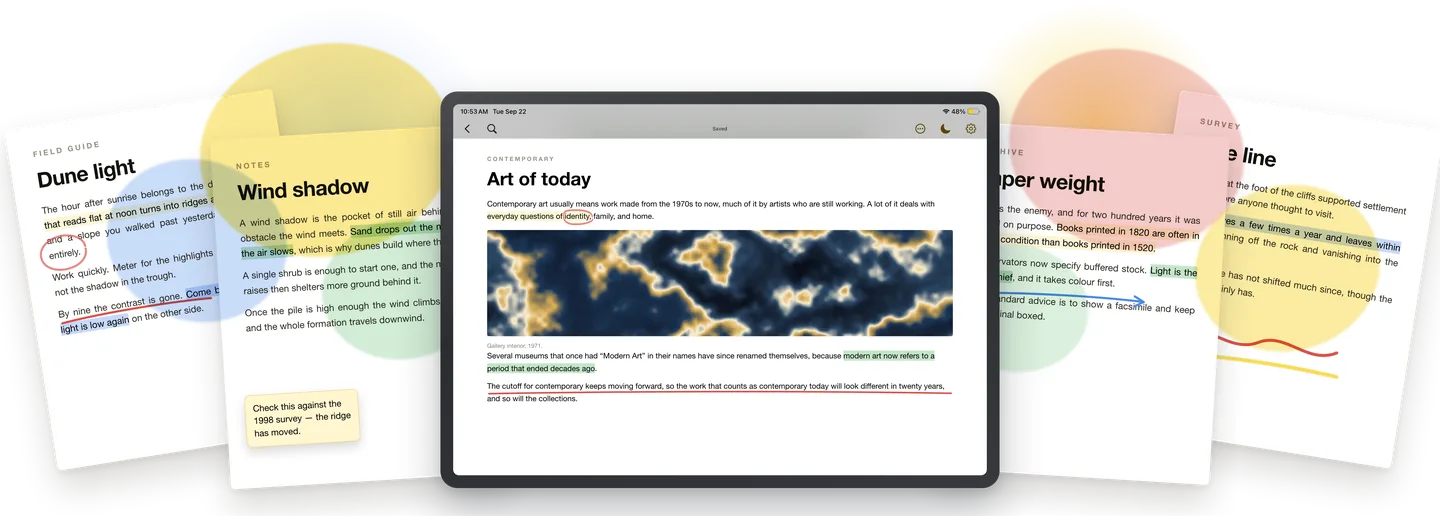Click the 'Dune light' heading on the Field Guide page
The image size is (1440, 516).
pyautogui.click(x=86, y=174)
